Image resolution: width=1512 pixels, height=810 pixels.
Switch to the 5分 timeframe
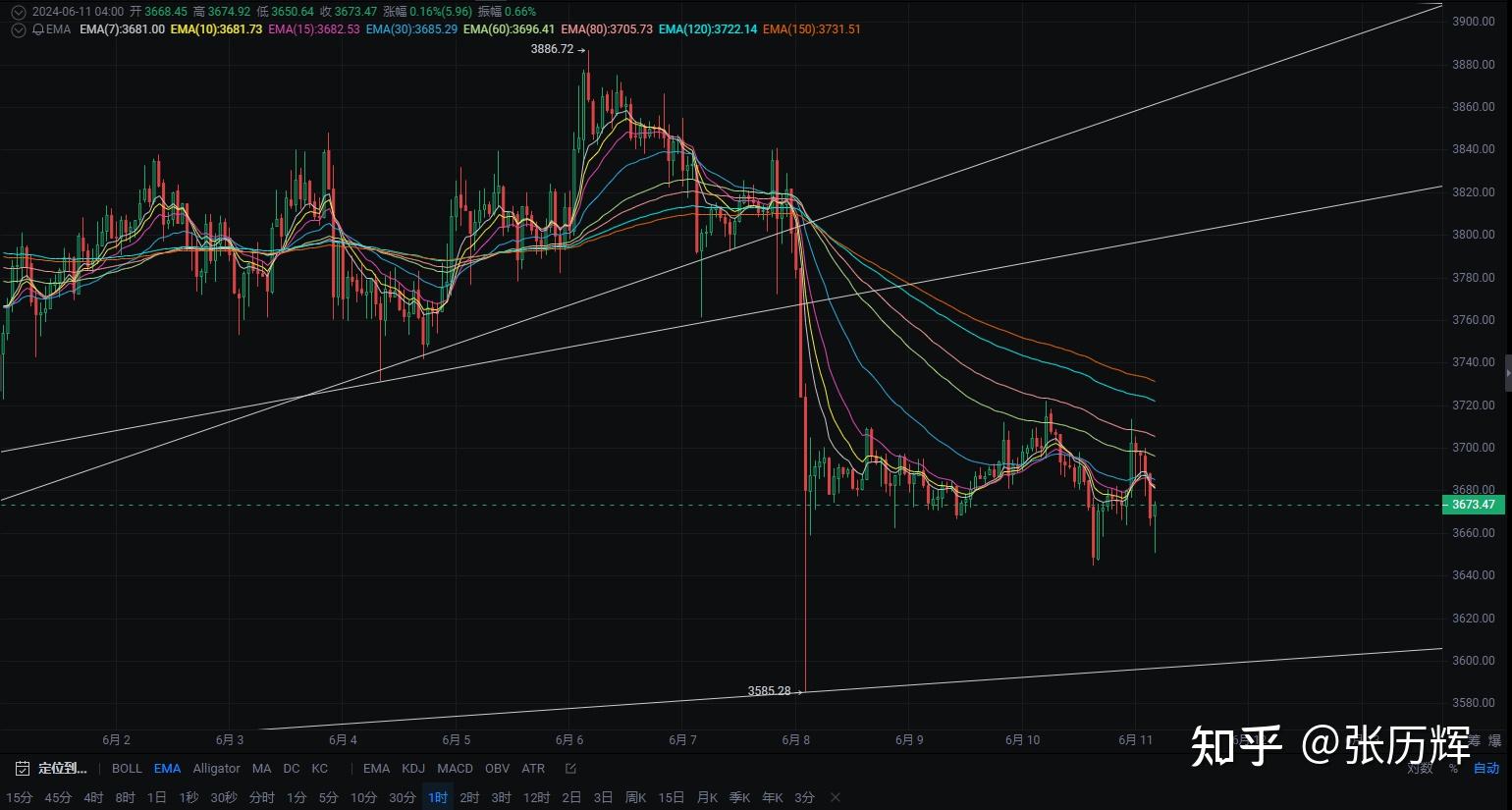point(328,797)
